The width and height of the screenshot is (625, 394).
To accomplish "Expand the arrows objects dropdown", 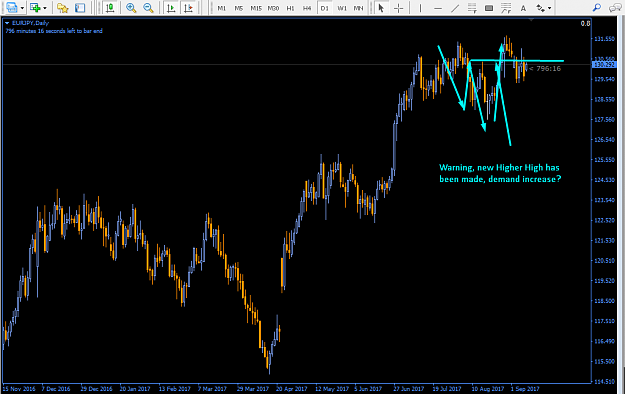I will point(550,8).
